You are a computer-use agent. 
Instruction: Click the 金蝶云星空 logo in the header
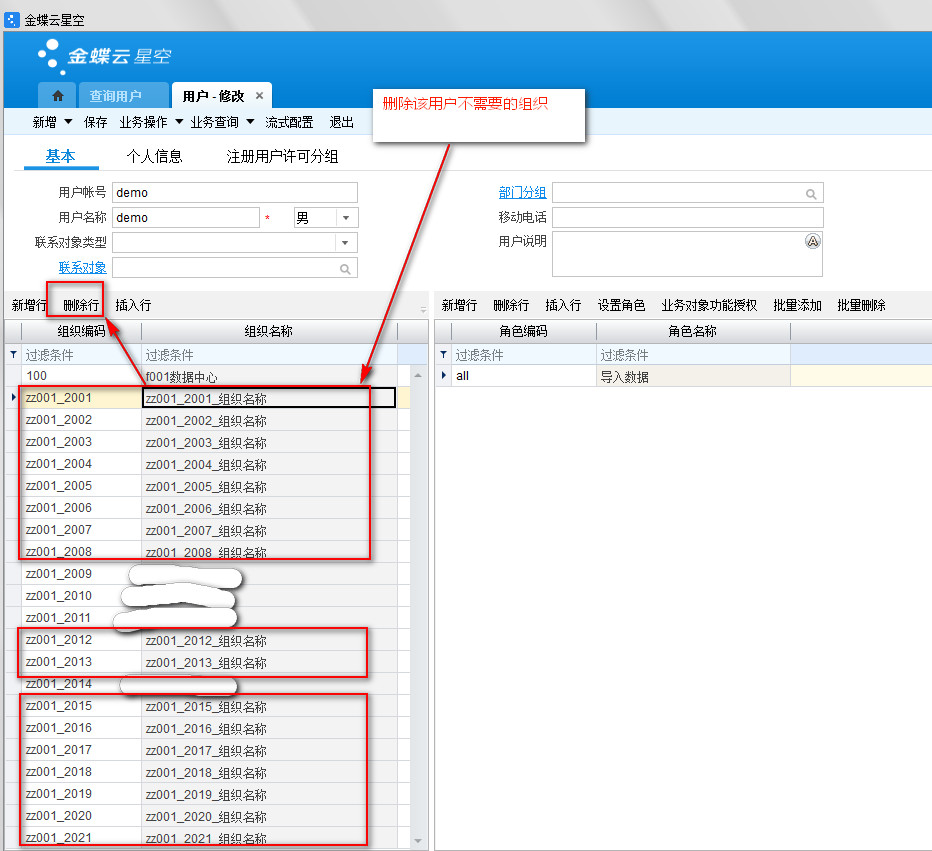(x=105, y=55)
